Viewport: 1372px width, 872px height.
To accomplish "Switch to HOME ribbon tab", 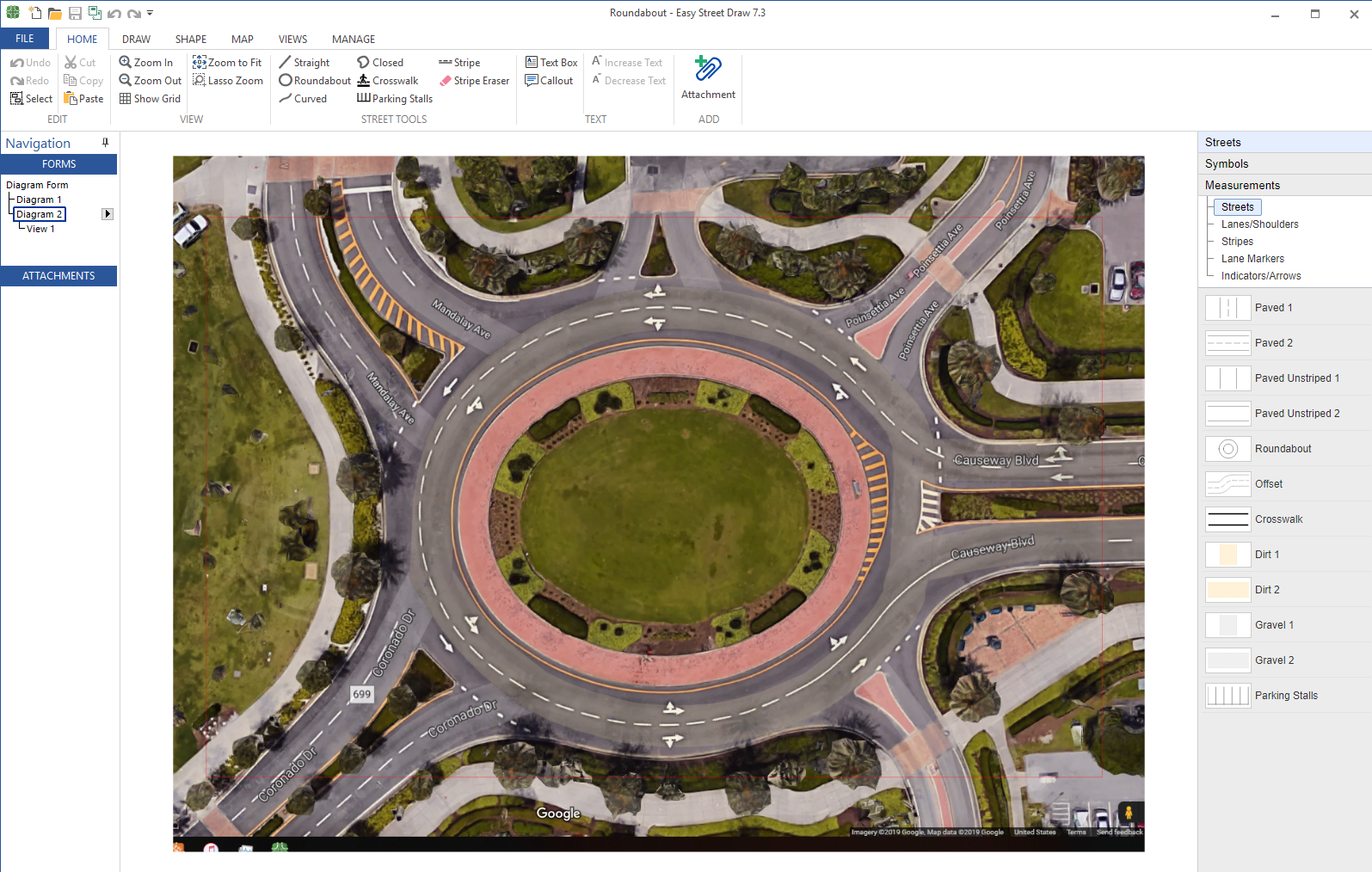I will coord(83,39).
